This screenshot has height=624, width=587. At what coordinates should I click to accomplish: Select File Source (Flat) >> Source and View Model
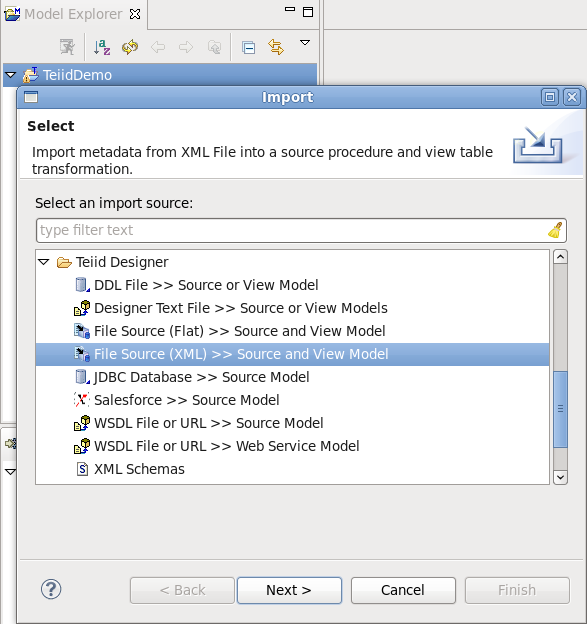(240, 332)
